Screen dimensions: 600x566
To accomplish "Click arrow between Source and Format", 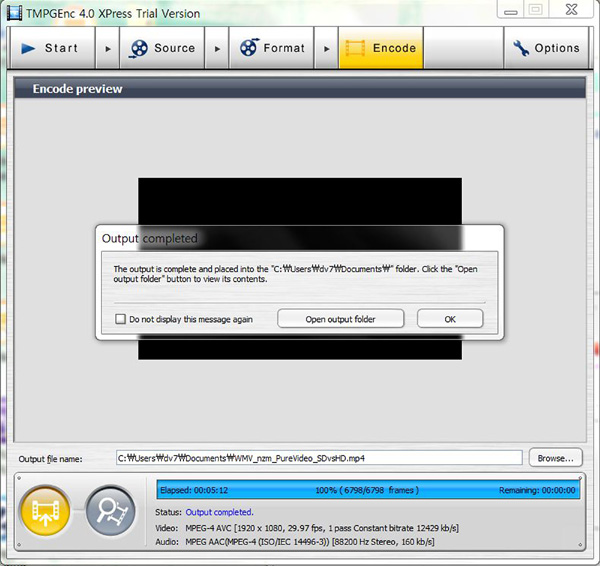I will [217, 49].
